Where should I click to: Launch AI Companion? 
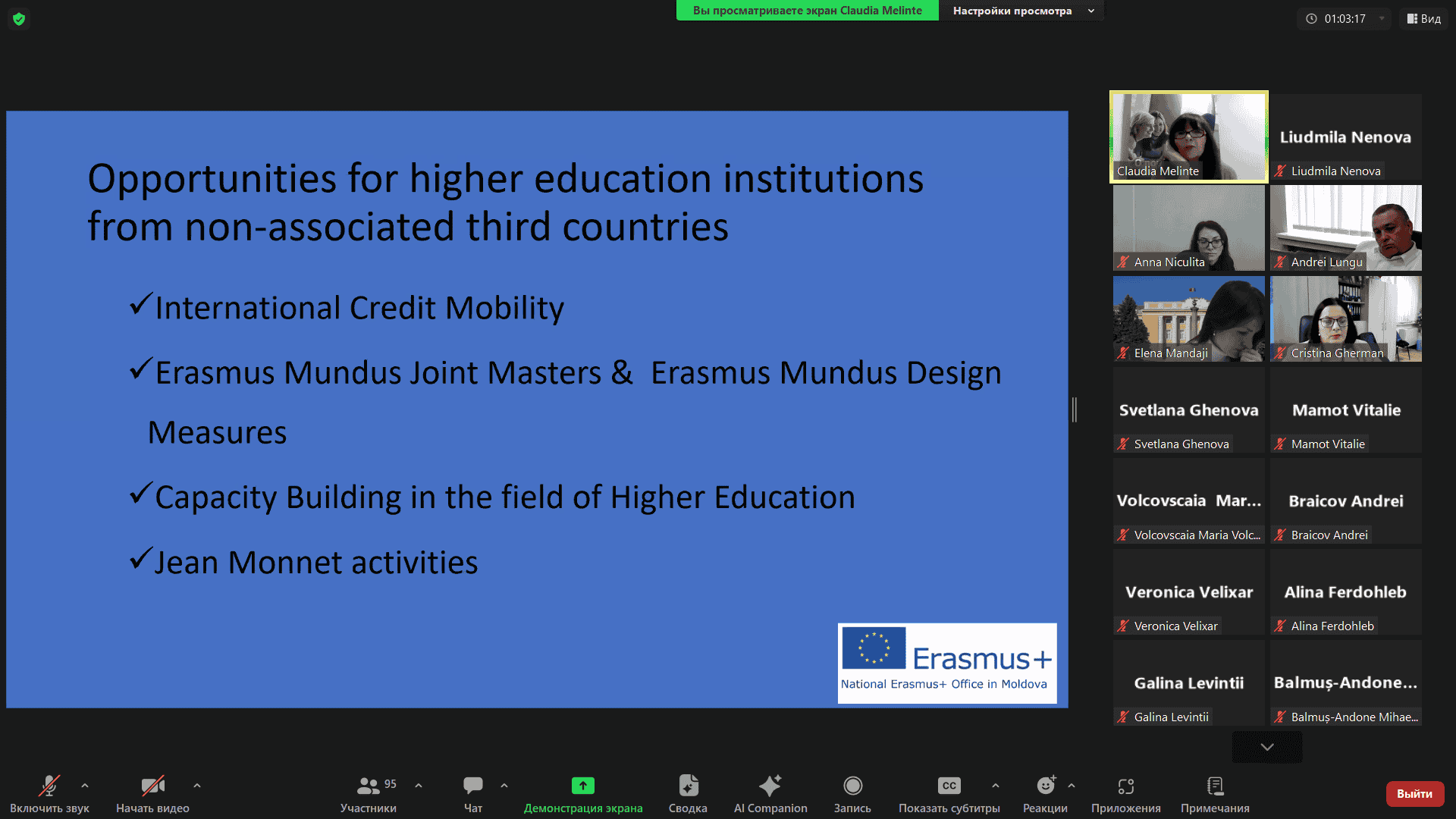tap(770, 786)
